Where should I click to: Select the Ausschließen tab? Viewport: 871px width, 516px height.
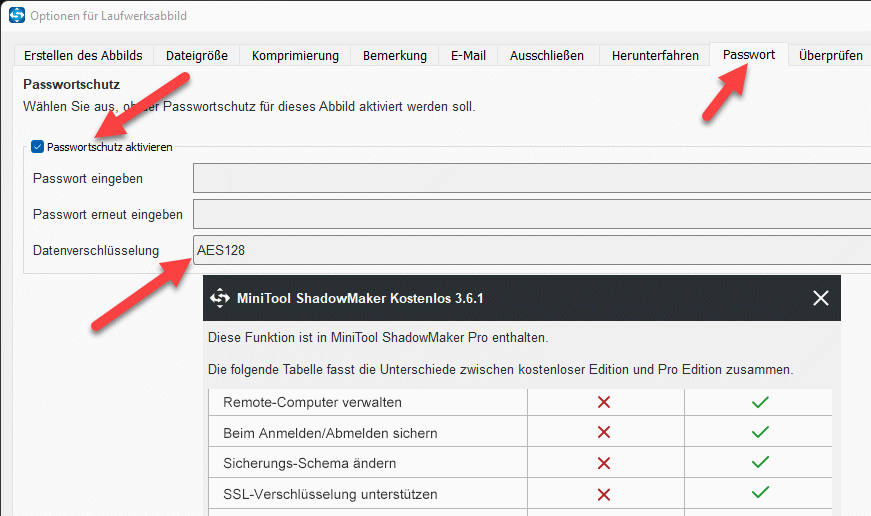tap(547, 56)
